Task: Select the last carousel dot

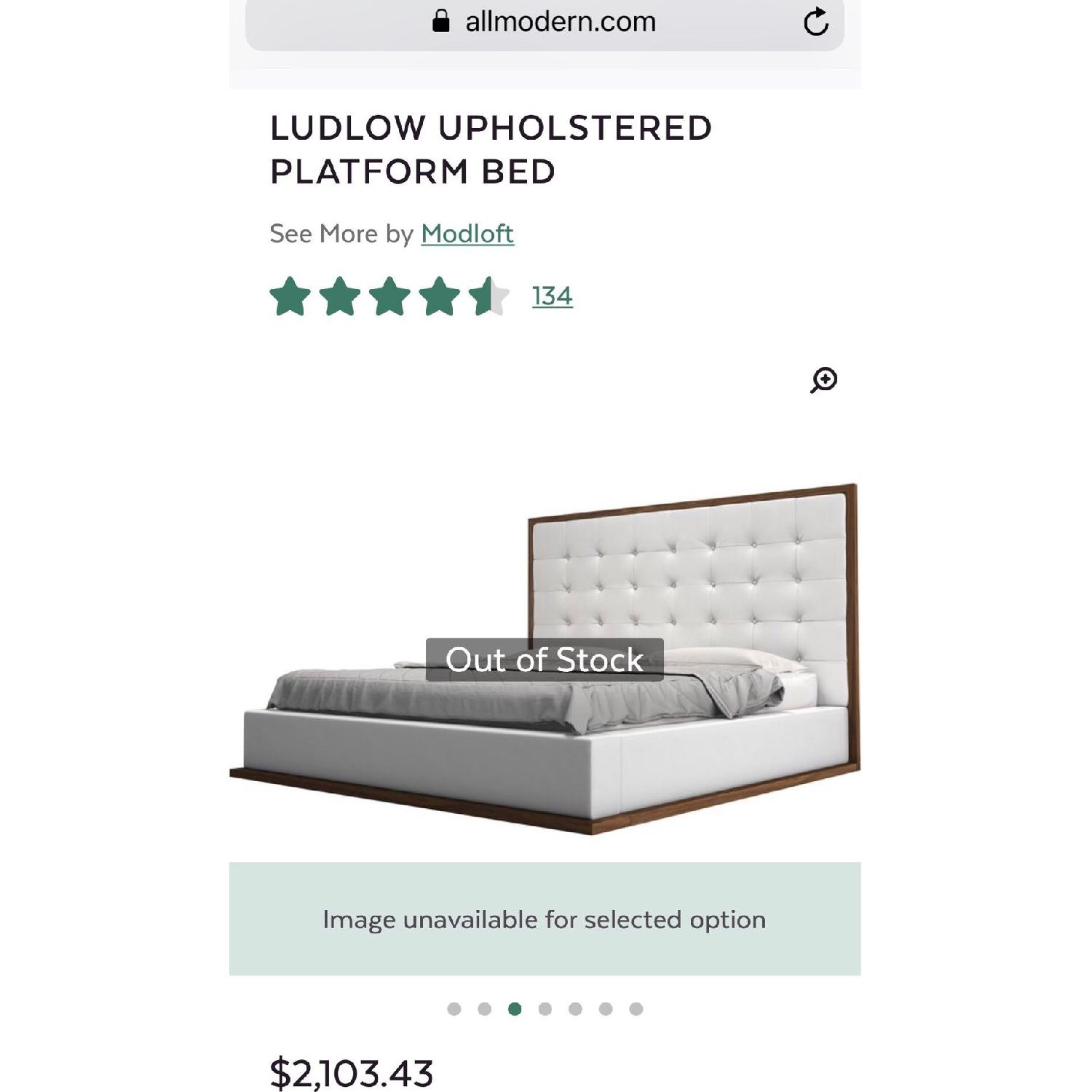Action: coord(636,1010)
